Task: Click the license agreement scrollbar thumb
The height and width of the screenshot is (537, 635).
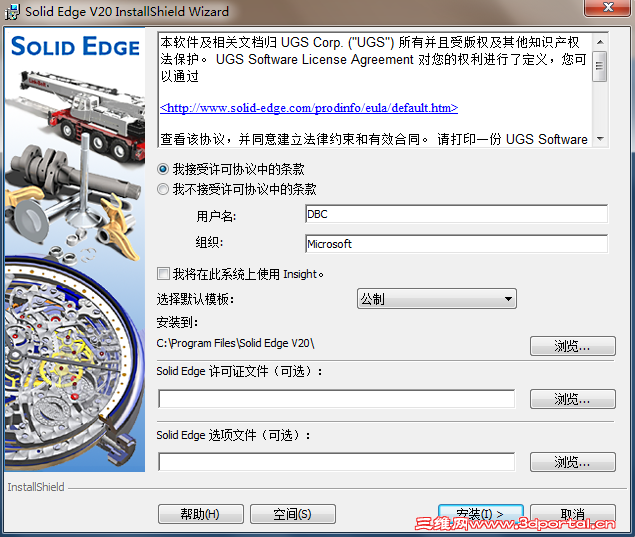Action: 600,66
